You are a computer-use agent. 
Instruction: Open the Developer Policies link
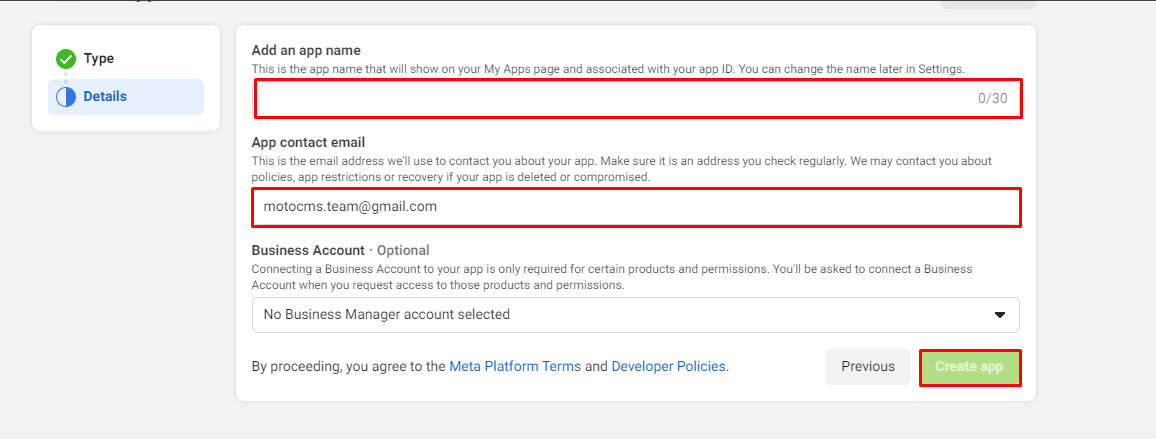[x=670, y=366]
